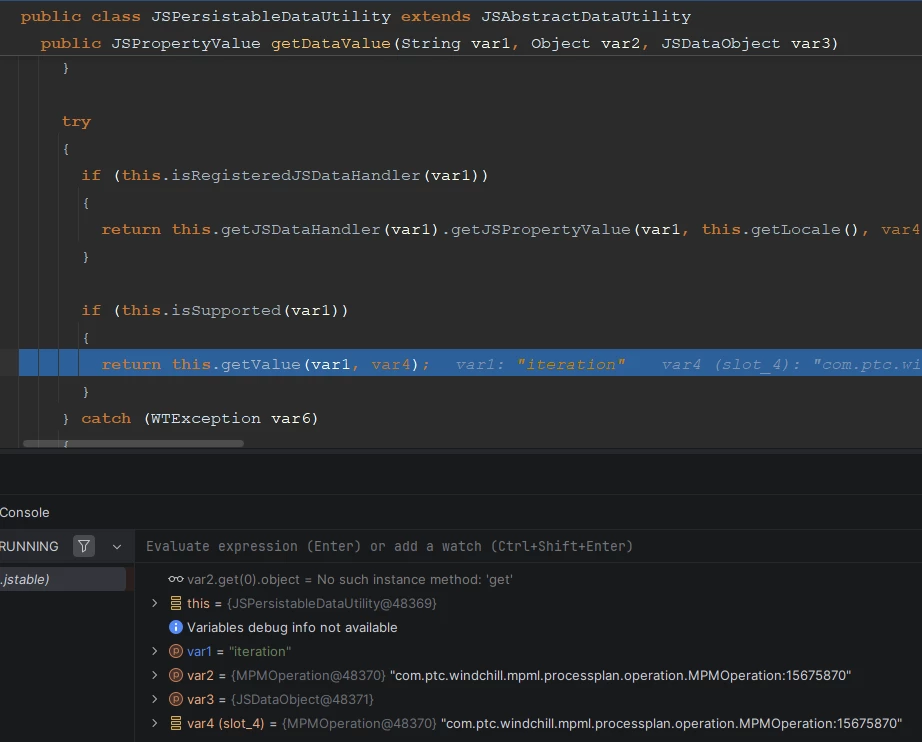Expand the 'this' variable node
Viewport: 922px width, 742px height.
coord(155,603)
